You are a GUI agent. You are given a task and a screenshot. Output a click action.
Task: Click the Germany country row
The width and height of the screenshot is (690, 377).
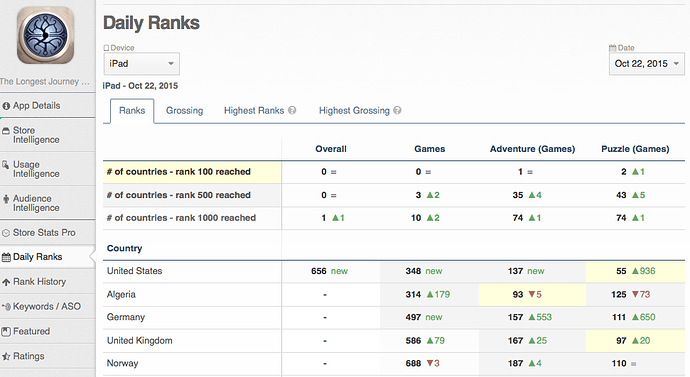pos(394,318)
